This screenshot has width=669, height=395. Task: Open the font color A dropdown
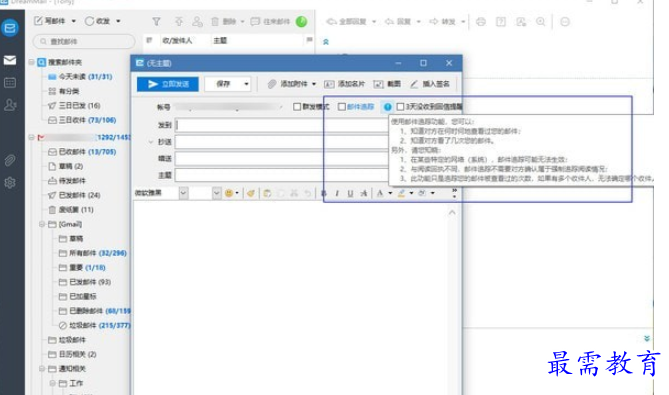pos(390,193)
